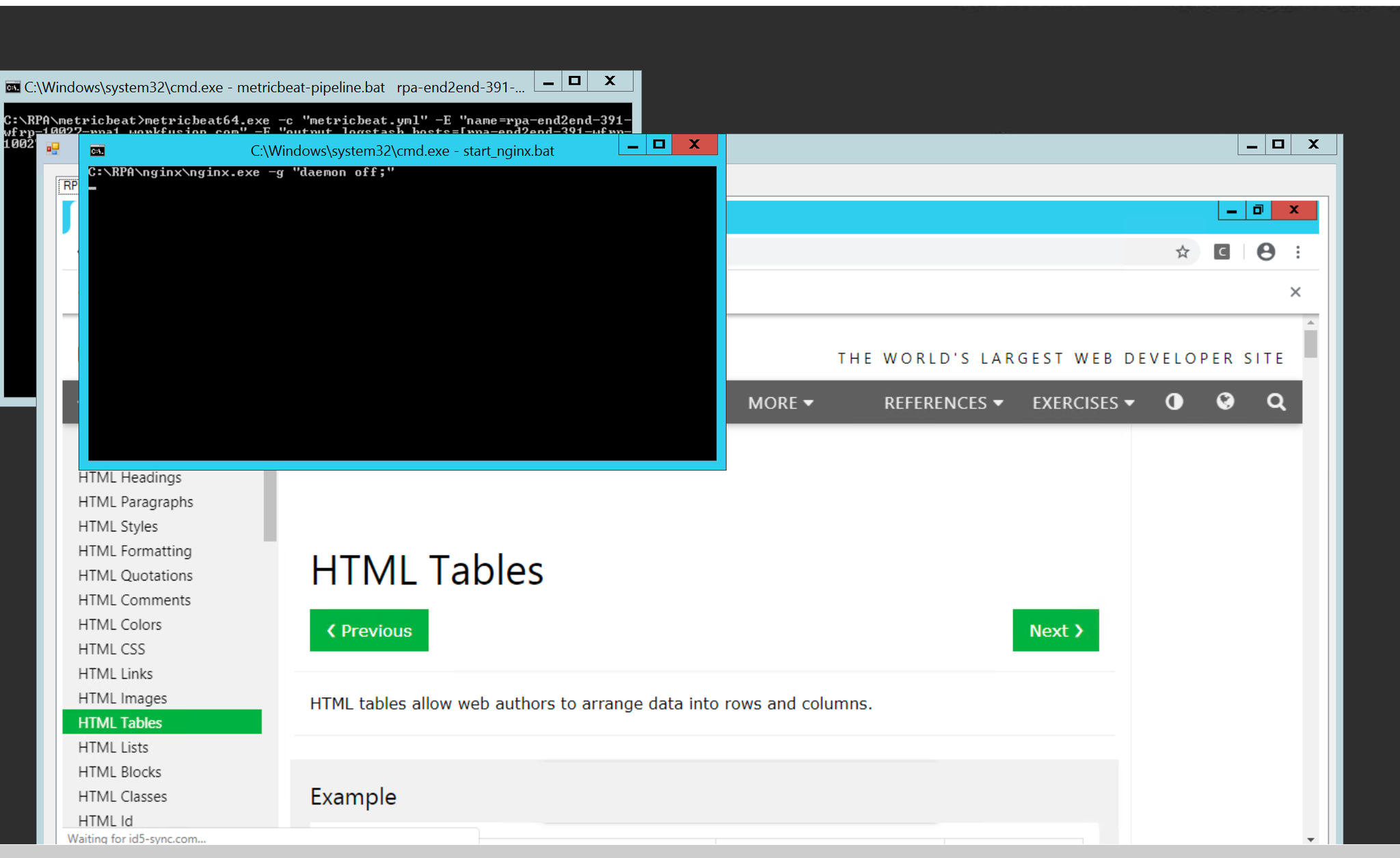Expand the EXERCISES dropdown menu
The width and height of the screenshot is (1400, 858).
1083,403
